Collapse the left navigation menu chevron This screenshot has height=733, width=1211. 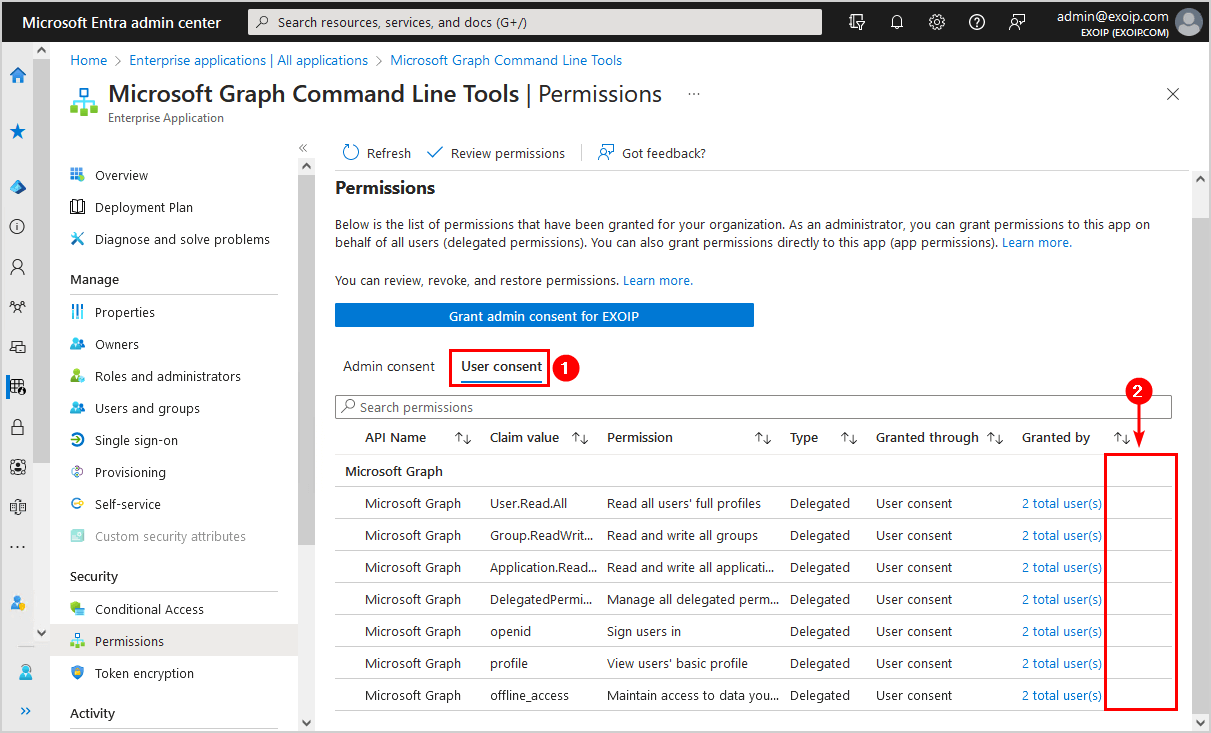pos(303,148)
